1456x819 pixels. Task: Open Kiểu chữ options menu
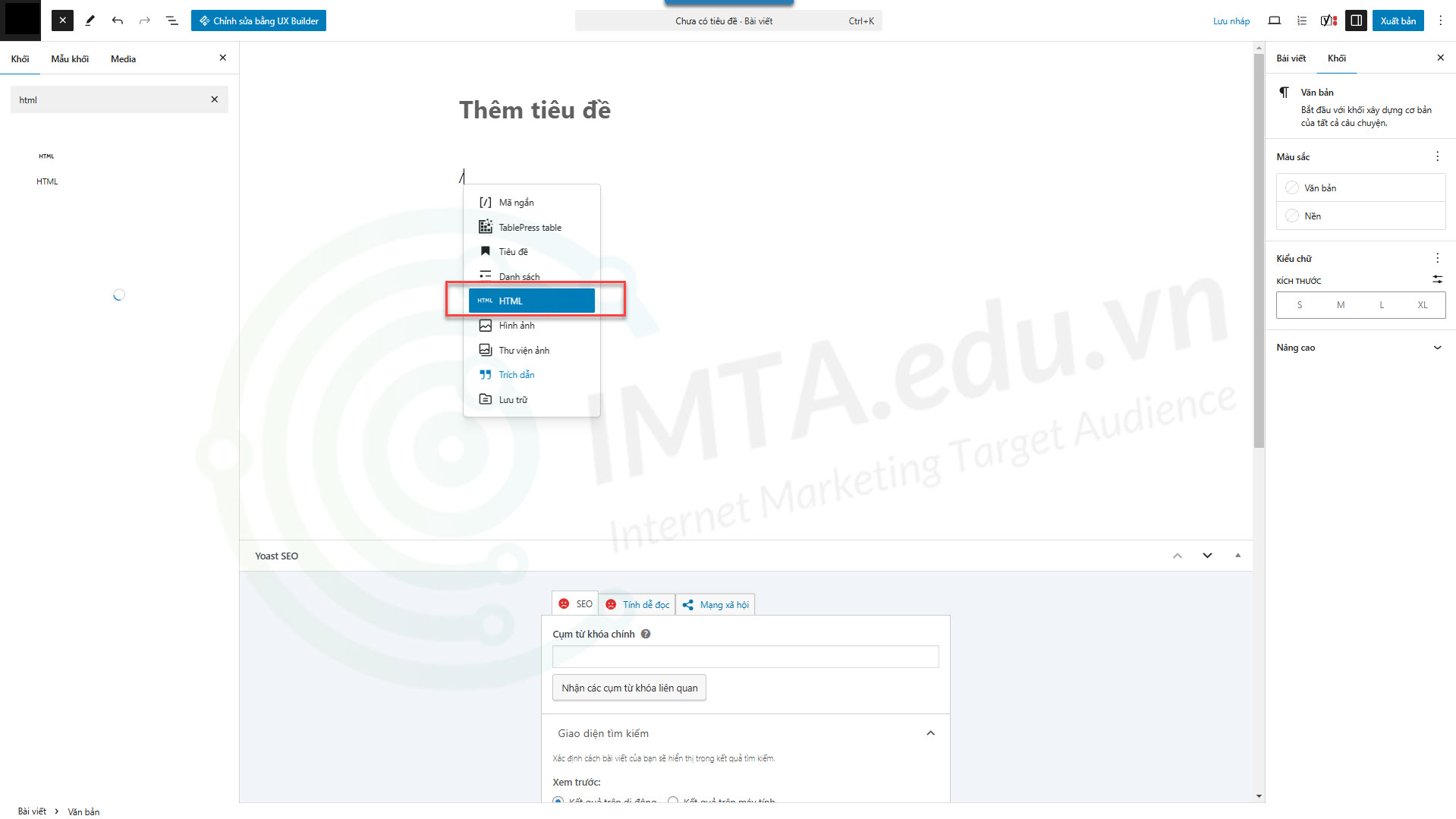click(1437, 258)
